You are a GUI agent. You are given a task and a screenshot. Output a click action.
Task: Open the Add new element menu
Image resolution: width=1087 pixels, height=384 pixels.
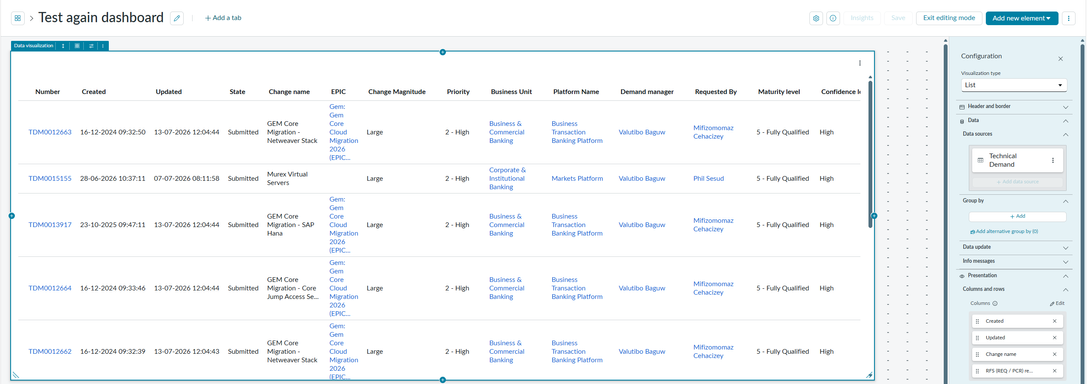tap(1022, 18)
